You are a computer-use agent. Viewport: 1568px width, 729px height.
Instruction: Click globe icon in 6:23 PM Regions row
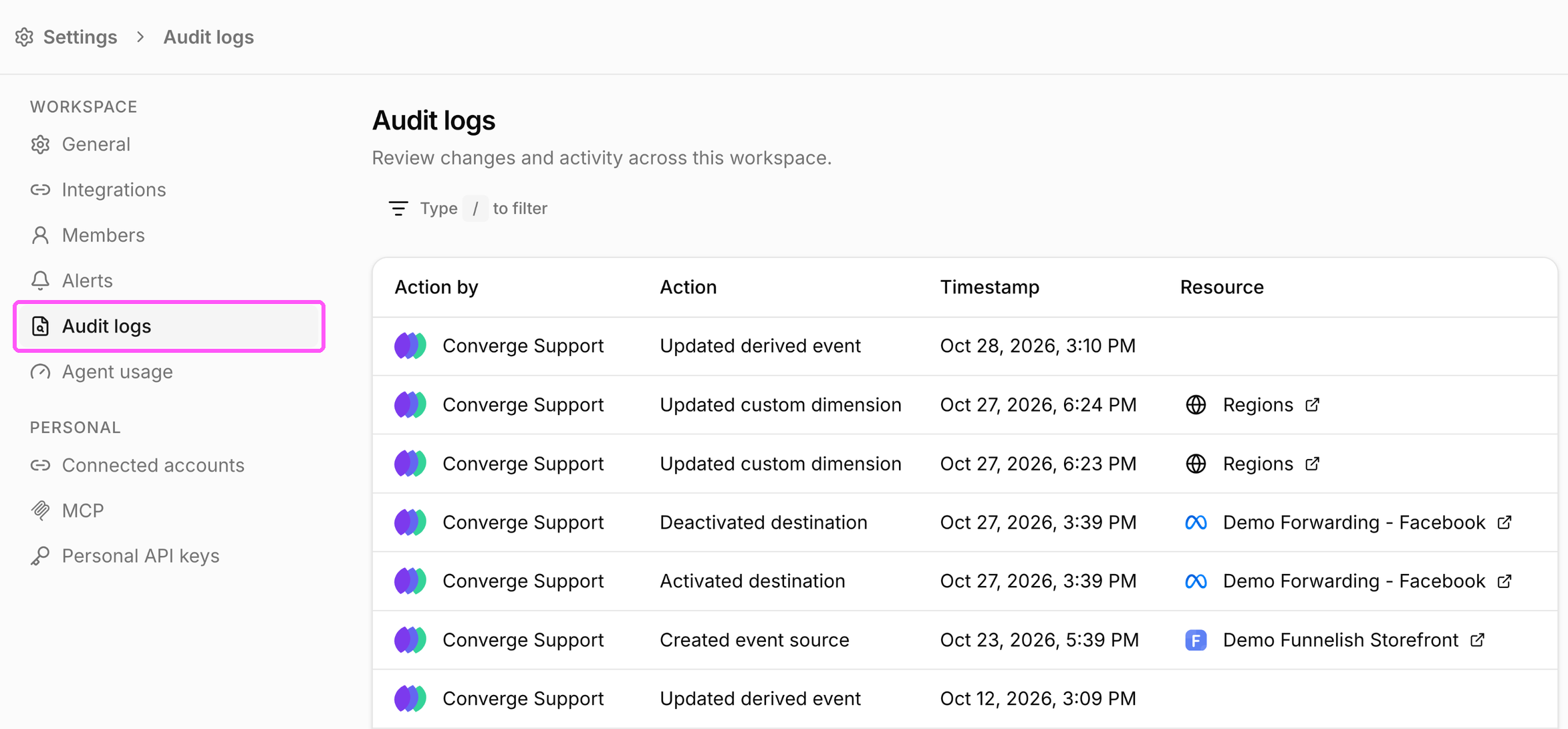tap(1196, 464)
